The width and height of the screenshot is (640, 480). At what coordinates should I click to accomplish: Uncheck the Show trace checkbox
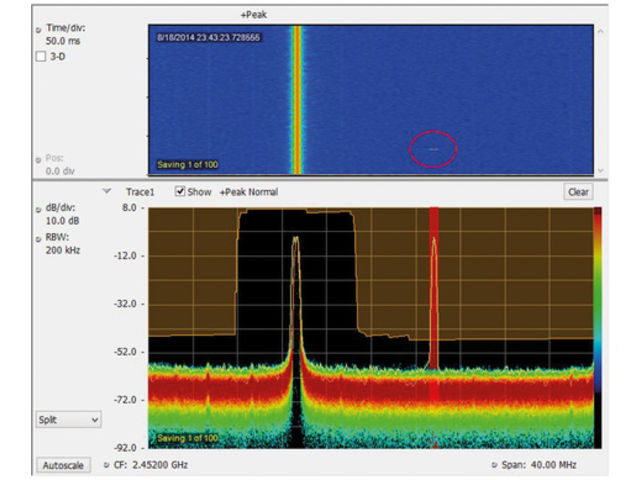point(180,191)
